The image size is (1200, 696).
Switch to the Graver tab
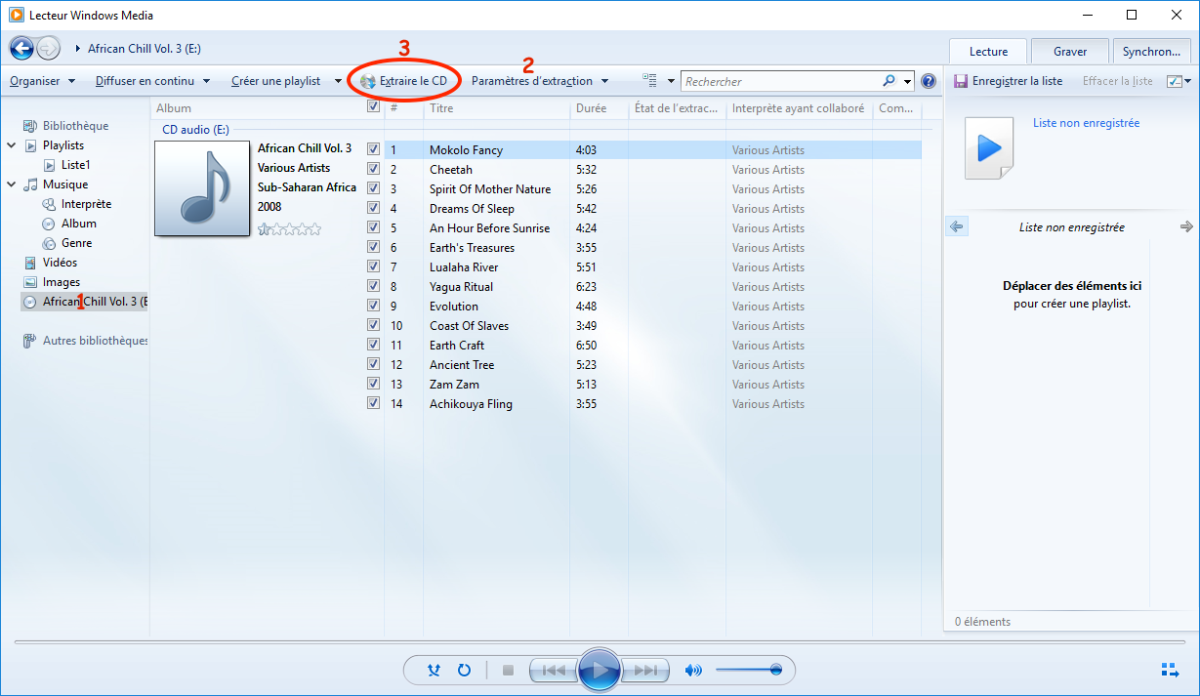[x=1070, y=51]
